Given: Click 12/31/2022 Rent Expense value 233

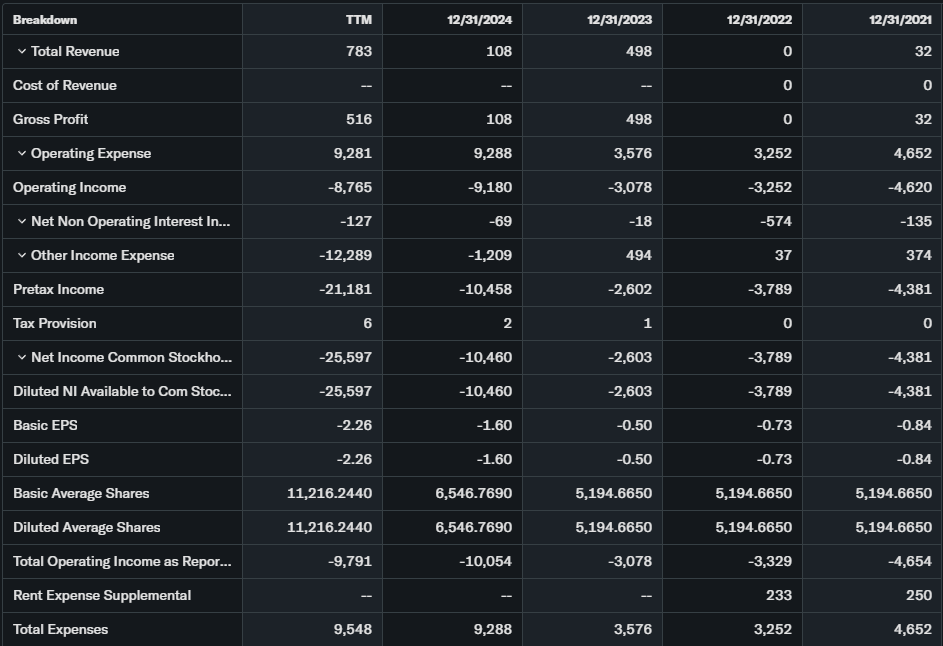Looking at the screenshot, I should [x=778, y=596].
